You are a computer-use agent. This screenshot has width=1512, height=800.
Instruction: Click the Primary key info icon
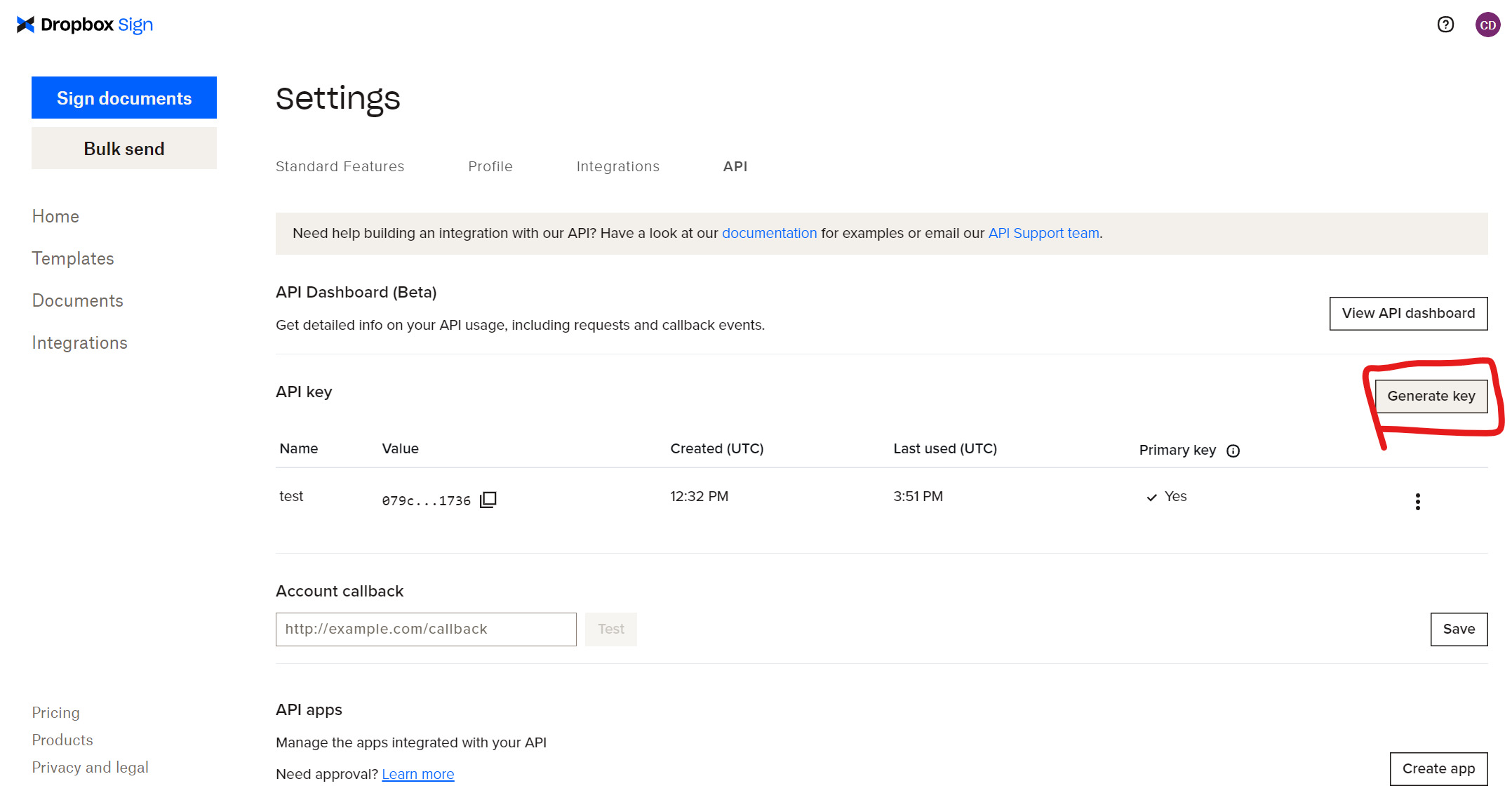(x=1233, y=451)
